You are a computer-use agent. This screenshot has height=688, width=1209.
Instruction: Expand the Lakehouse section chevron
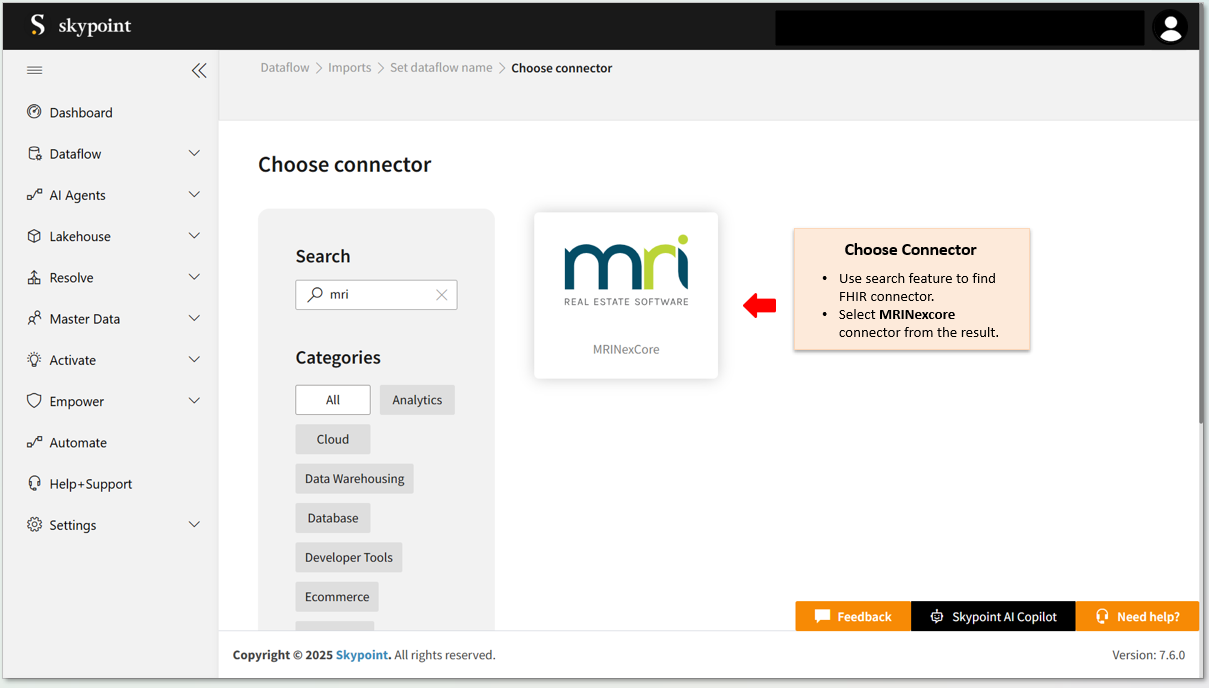coord(194,236)
